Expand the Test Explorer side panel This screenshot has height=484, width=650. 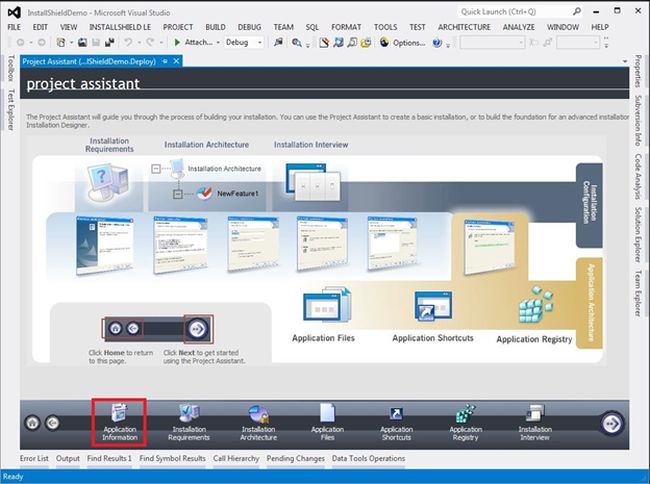(11, 110)
